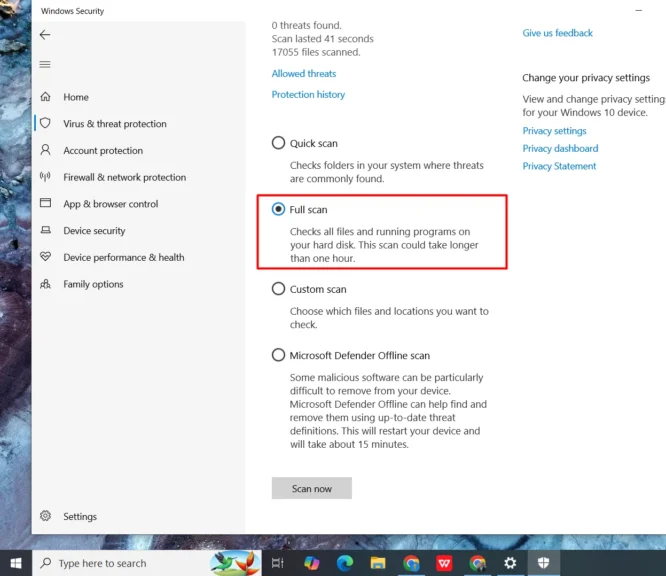
Task: Open File Explorer from taskbar
Action: pos(378,563)
